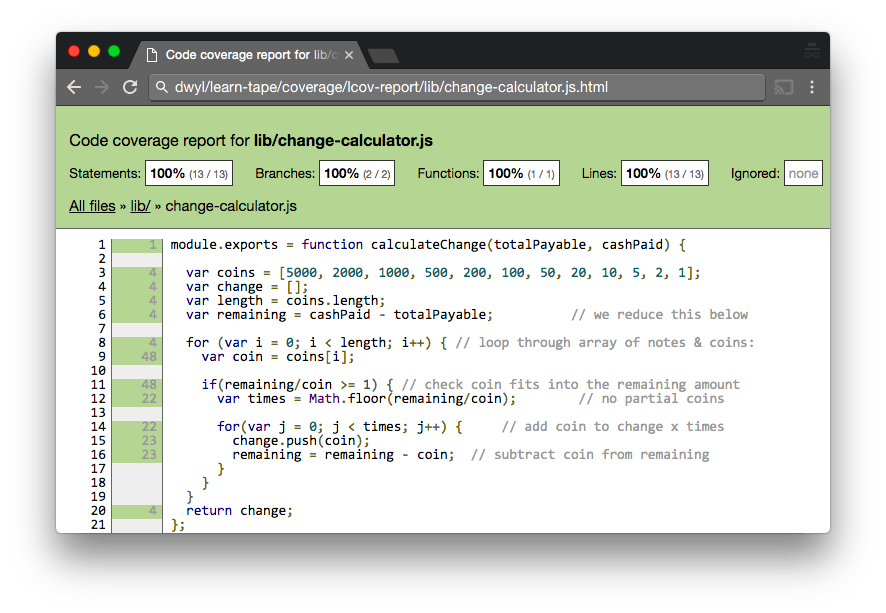The width and height of the screenshot is (886, 613).
Task: Click the Branches 100% (2 / 2) box
Action: point(357,173)
